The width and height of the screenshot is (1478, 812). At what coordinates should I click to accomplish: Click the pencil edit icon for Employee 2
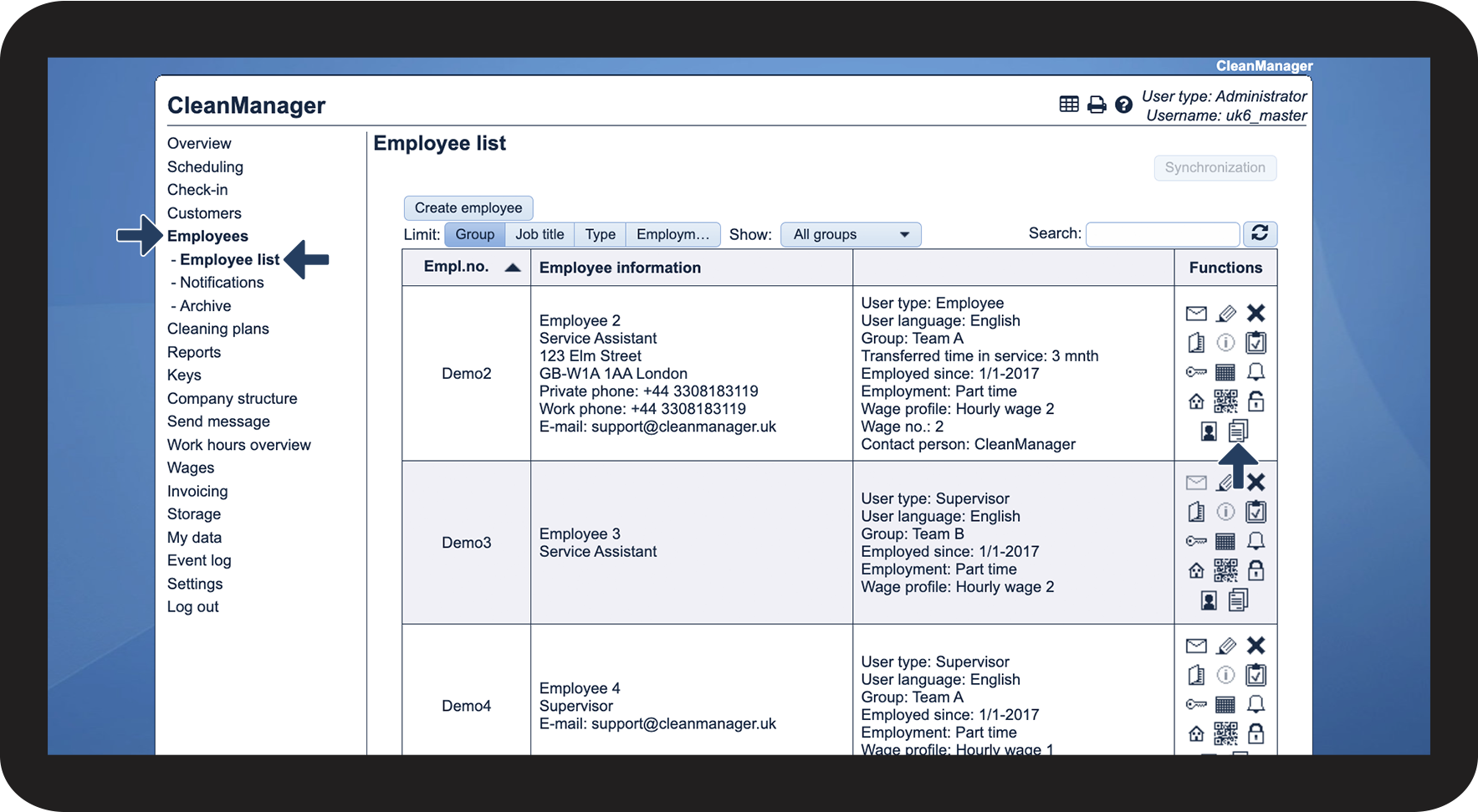1226,314
